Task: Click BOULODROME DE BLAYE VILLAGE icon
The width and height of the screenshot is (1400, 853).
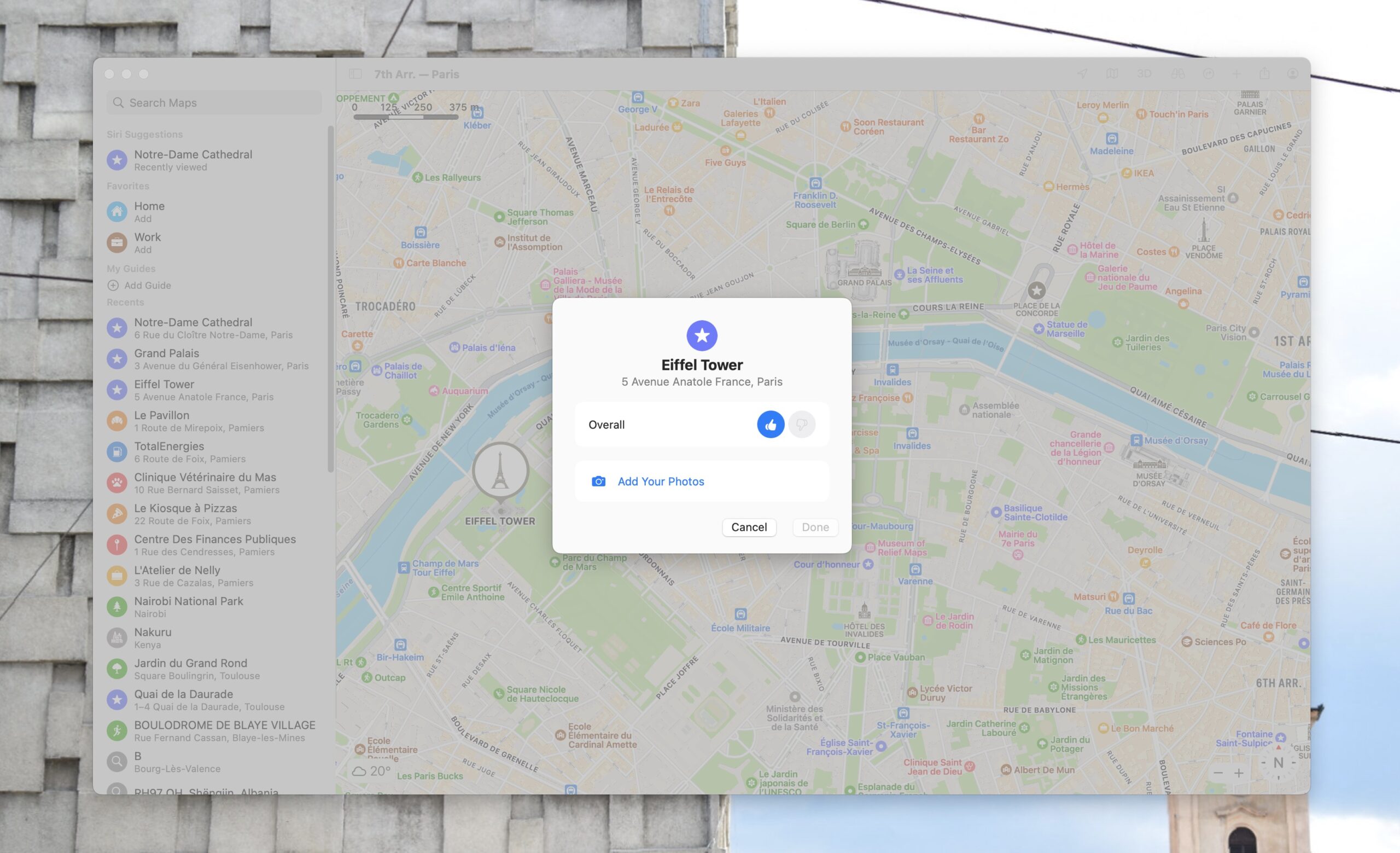Action: click(x=117, y=731)
